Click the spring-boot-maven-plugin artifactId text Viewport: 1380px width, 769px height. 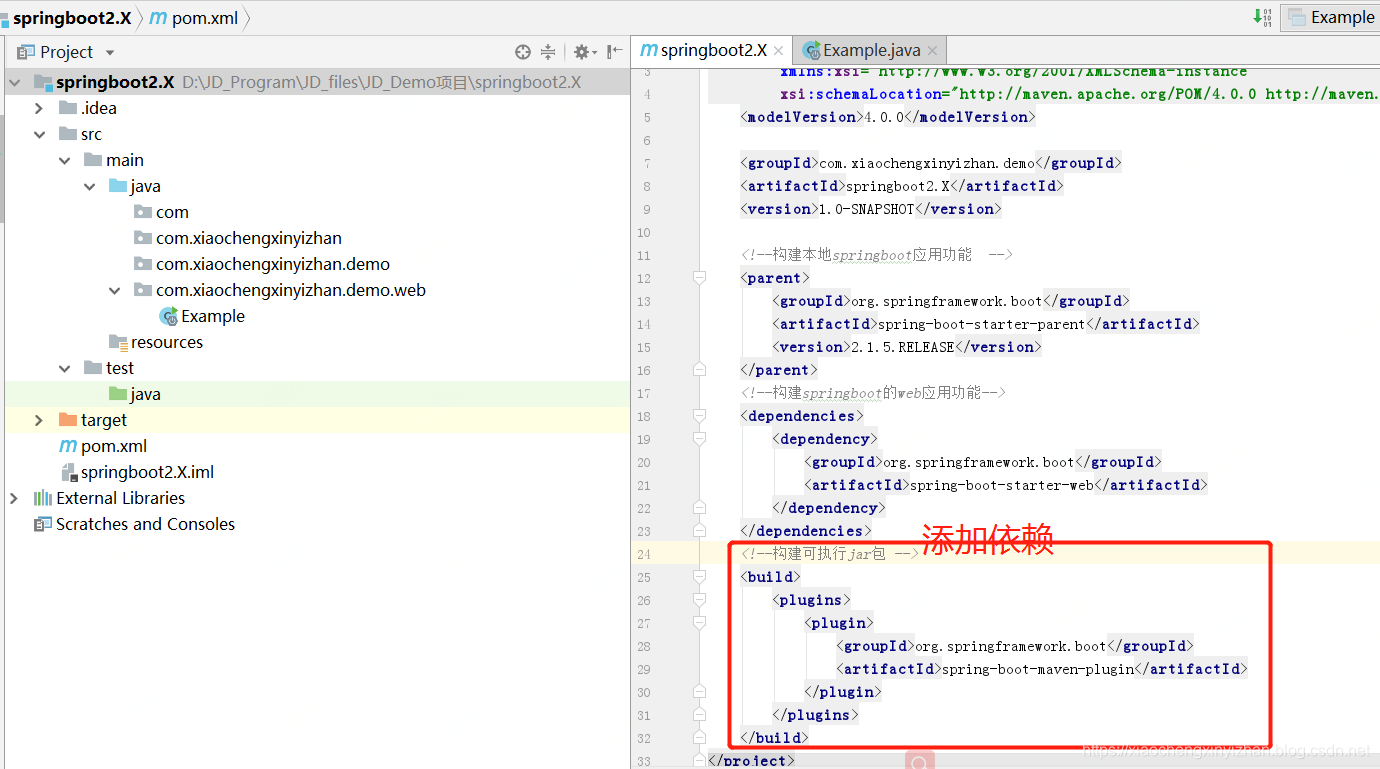1038,669
